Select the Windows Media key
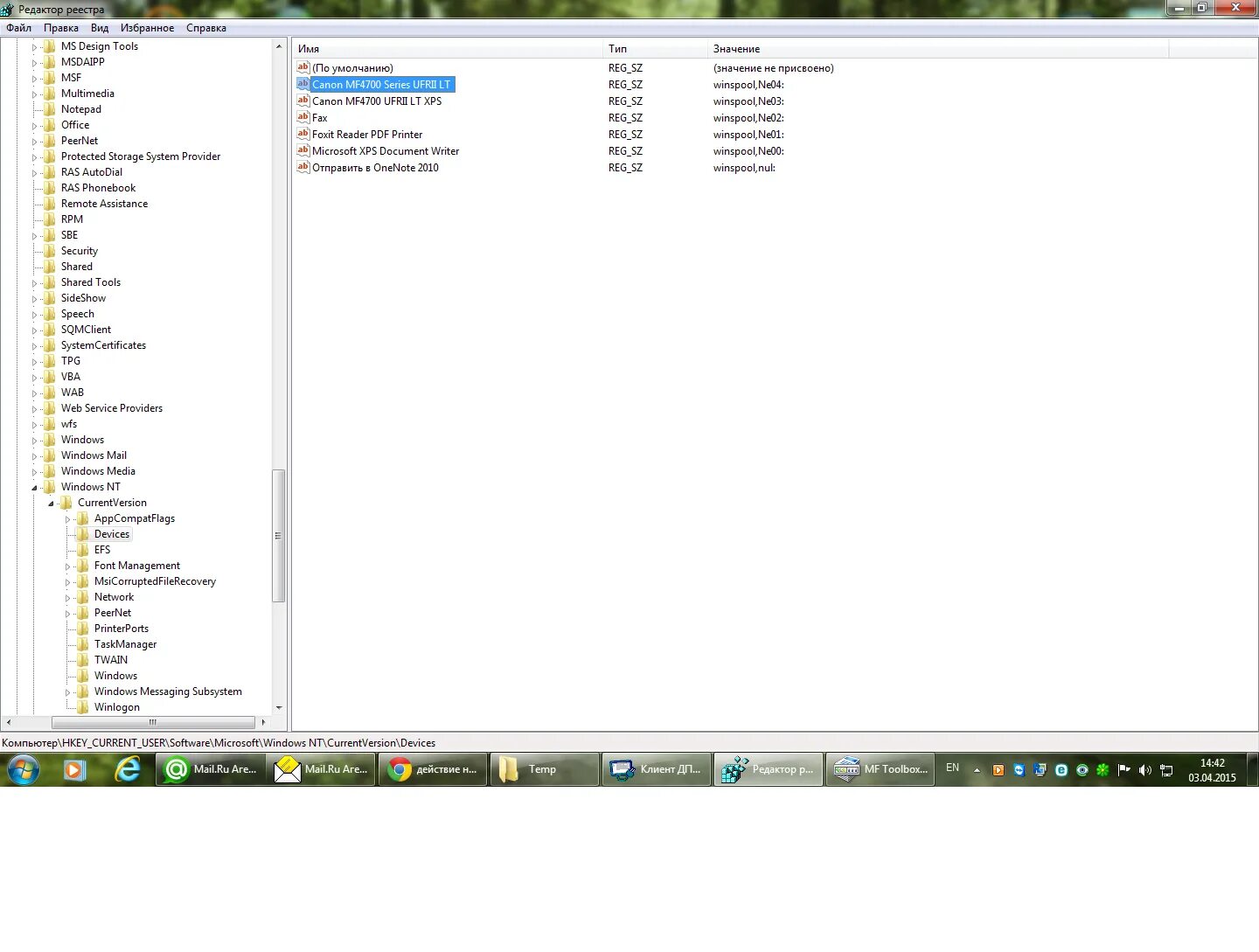 [98, 471]
